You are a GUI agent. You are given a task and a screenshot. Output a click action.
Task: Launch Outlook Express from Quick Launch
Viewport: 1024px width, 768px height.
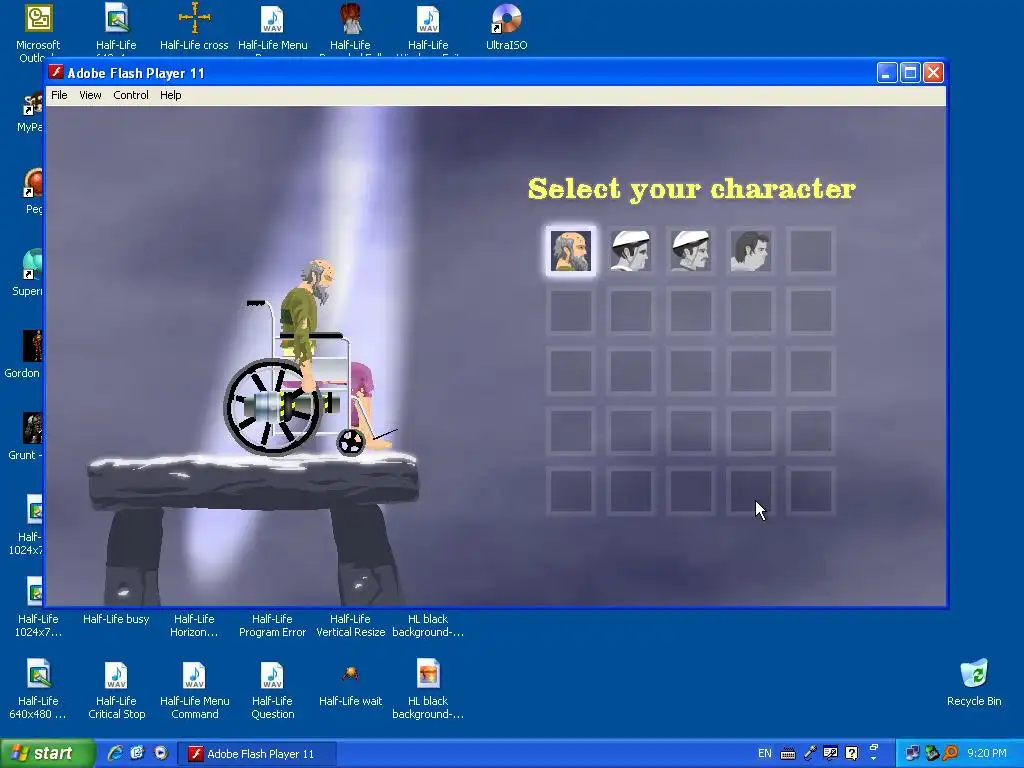pyautogui.click(x=137, y=753)
